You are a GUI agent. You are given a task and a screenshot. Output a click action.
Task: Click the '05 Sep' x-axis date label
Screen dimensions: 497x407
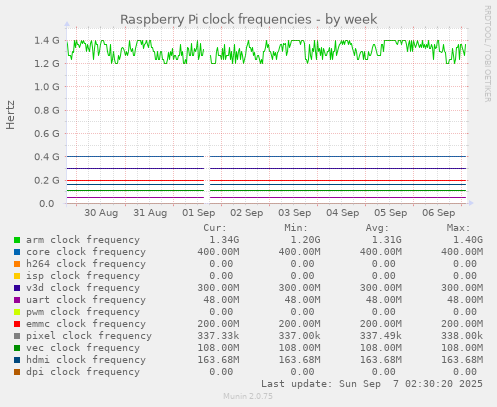[391, 213]
